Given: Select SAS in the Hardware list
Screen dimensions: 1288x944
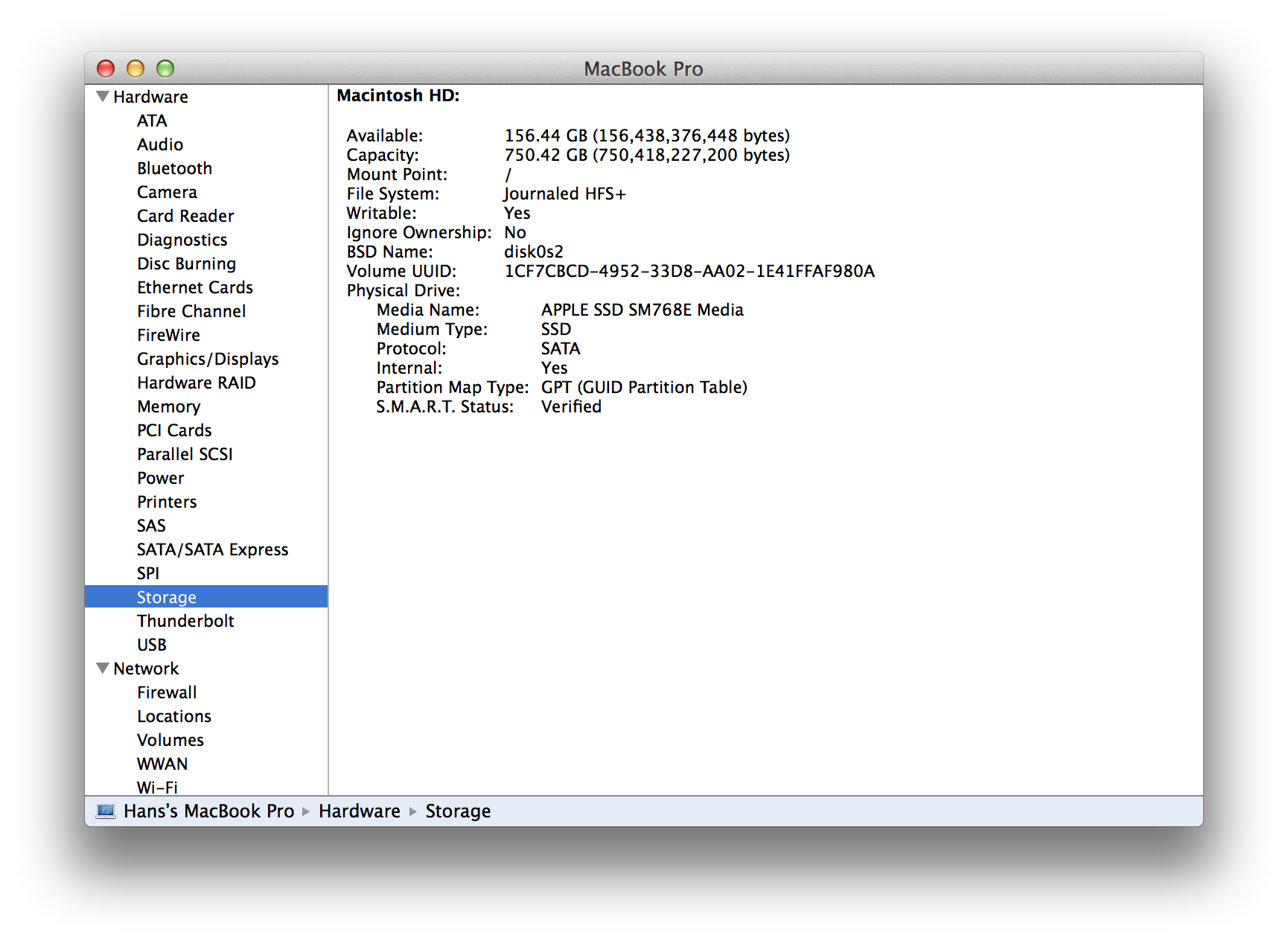Looking at the screenshot, I should coord(151,526).
